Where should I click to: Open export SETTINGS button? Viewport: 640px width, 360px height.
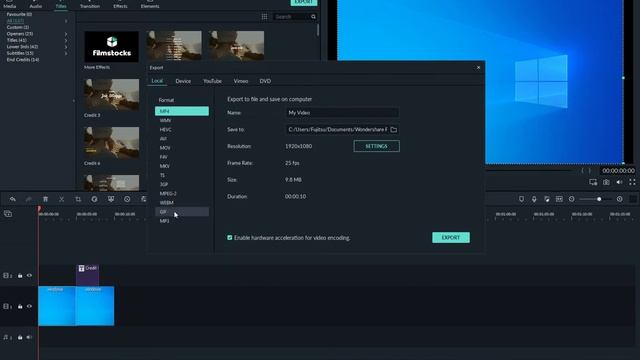click(x=376, y=146)
